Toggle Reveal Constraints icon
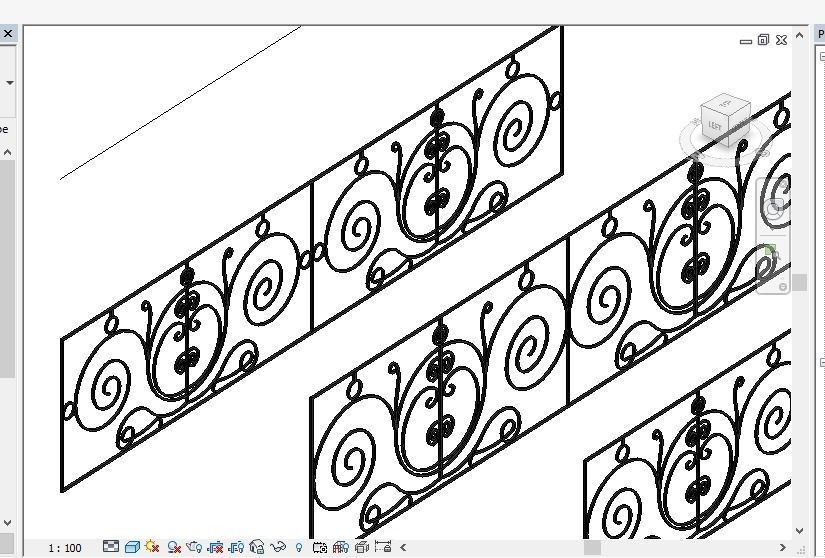Viewport: 825px width, 558px height. (x=383, y=546)
